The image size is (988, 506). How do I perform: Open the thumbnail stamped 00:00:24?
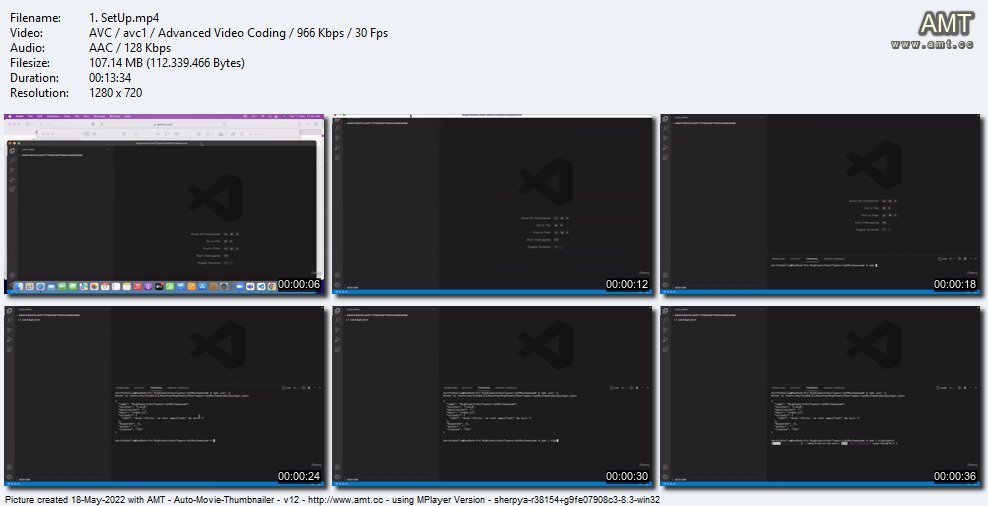164,396
